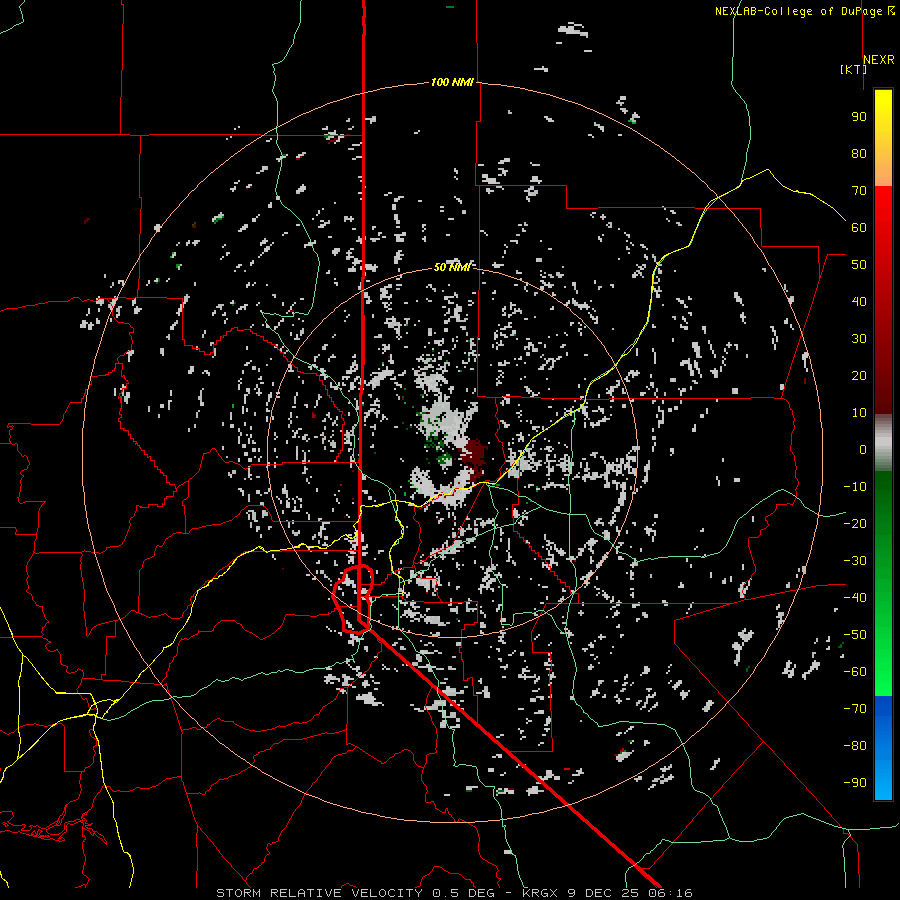The height and width of the screenshot is (900, 900).
Task: Click the dark red outbound velocity patch near radar center
Action: tap(475, 453)
